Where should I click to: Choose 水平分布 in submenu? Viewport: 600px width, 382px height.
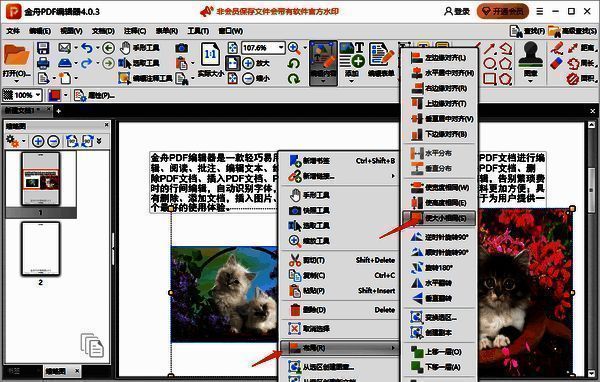click(439, 153)
